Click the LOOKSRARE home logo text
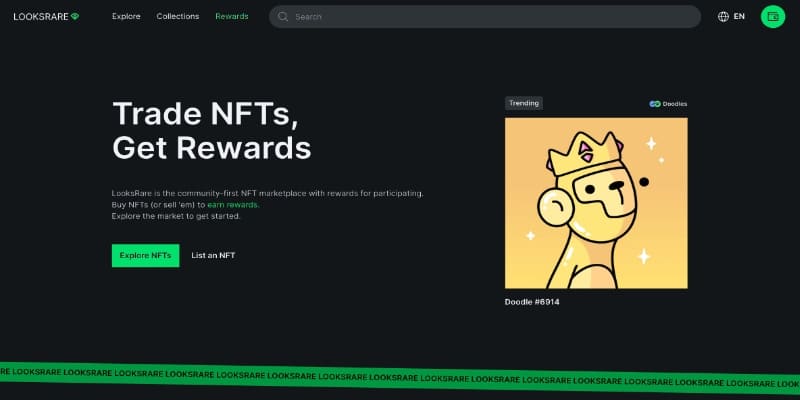 pyautogui.click(x=41, y=16)
